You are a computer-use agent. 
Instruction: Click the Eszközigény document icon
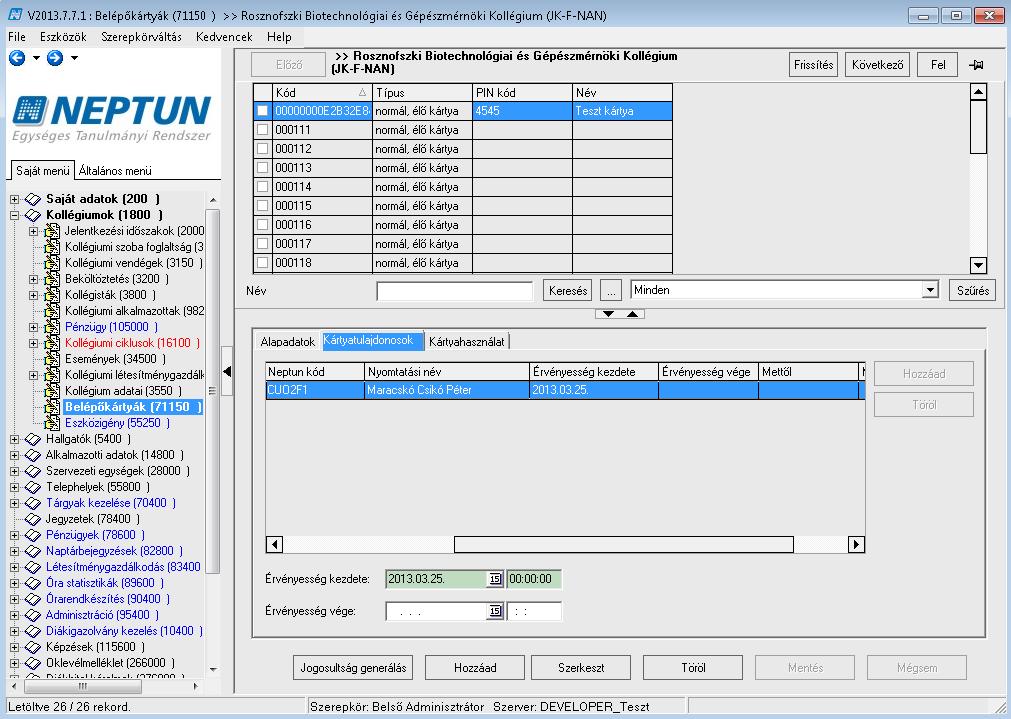click(52, 423)
